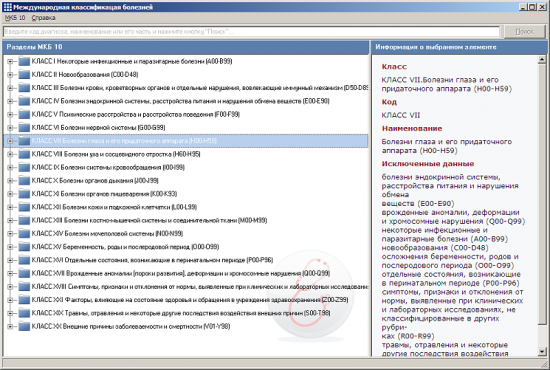This screenshot has width=550, height=370.
Task: Select КЛАСС XVII Врожденные аномалии tree item
Action: pyautogui.click(x=181, y=274)
